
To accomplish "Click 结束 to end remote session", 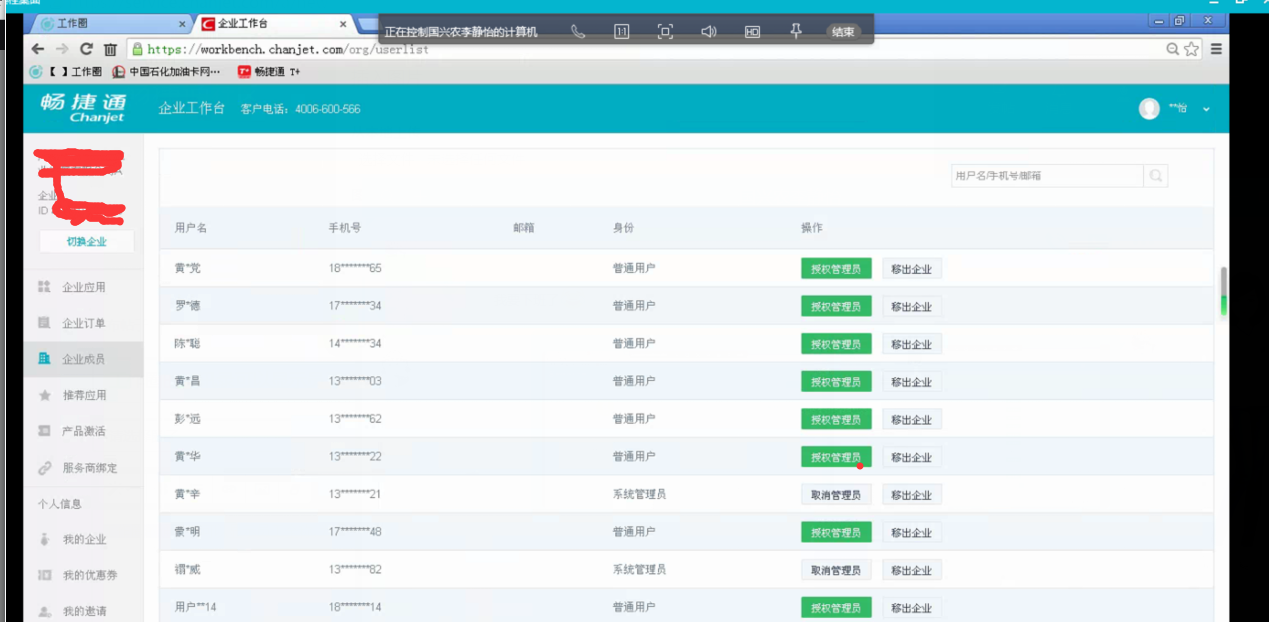I will (x=843, y=32).
